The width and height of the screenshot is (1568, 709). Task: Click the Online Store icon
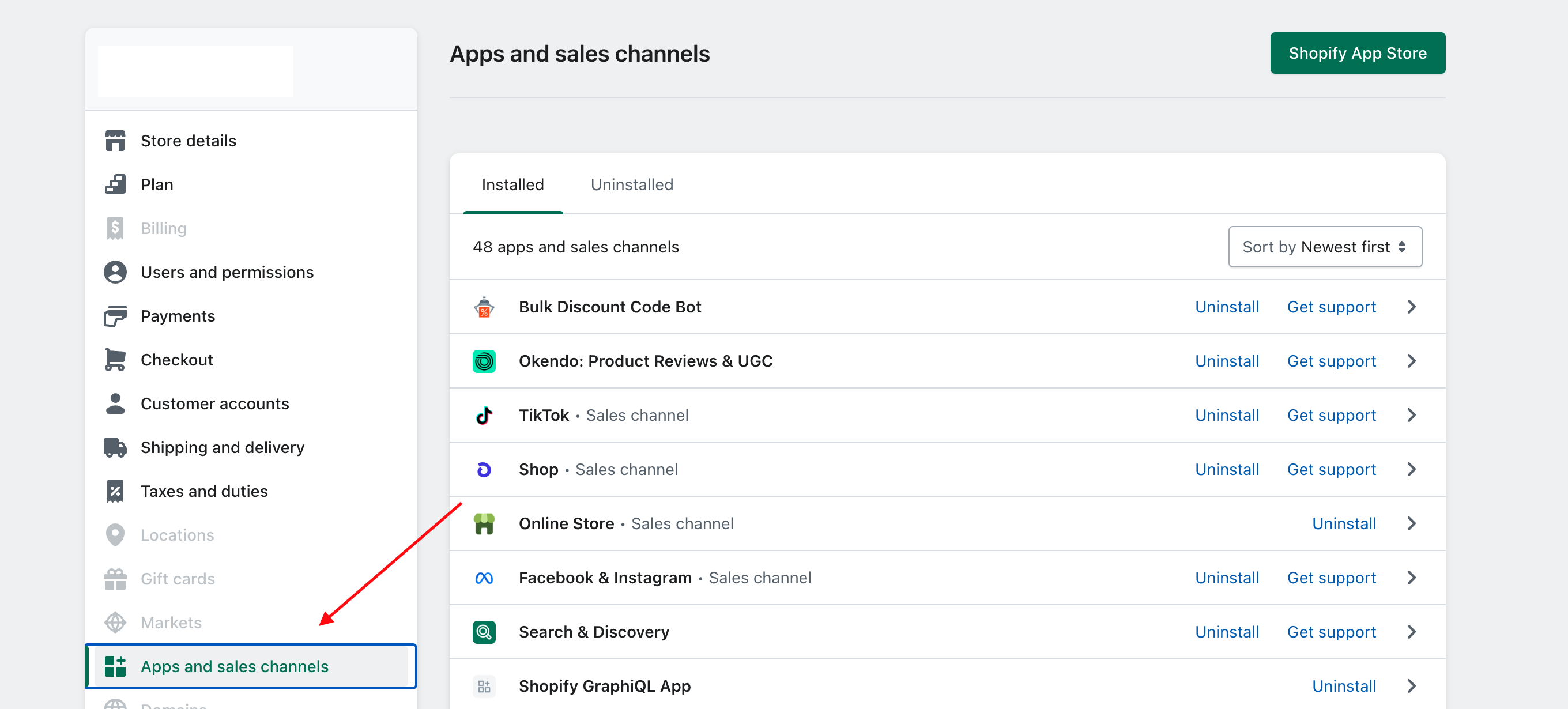pyautogui.click(x=484, y=523)
